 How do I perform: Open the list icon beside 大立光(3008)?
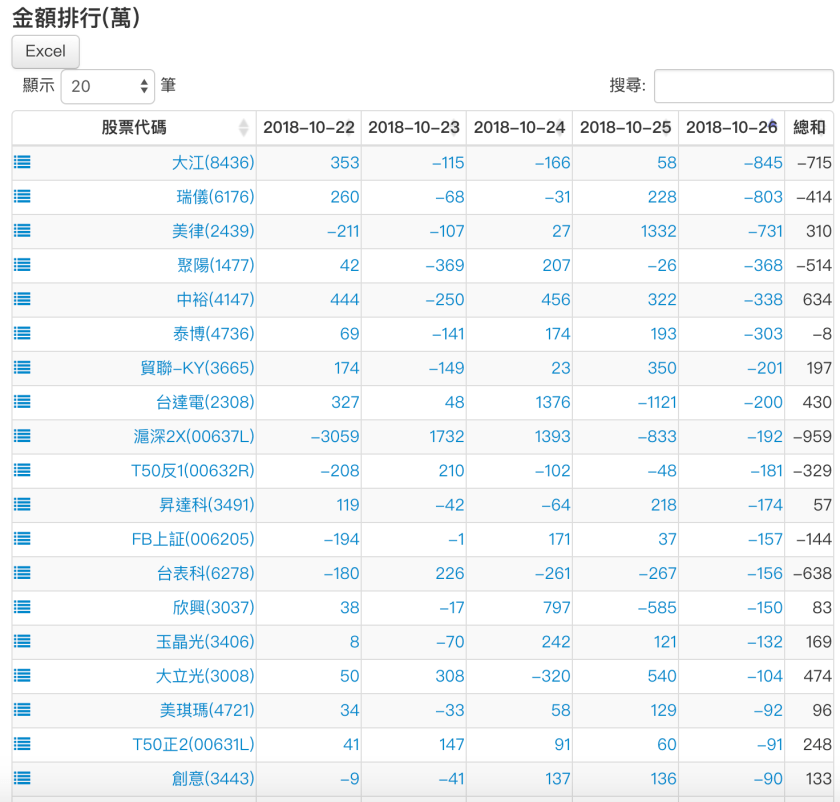[x=21, y=676]
